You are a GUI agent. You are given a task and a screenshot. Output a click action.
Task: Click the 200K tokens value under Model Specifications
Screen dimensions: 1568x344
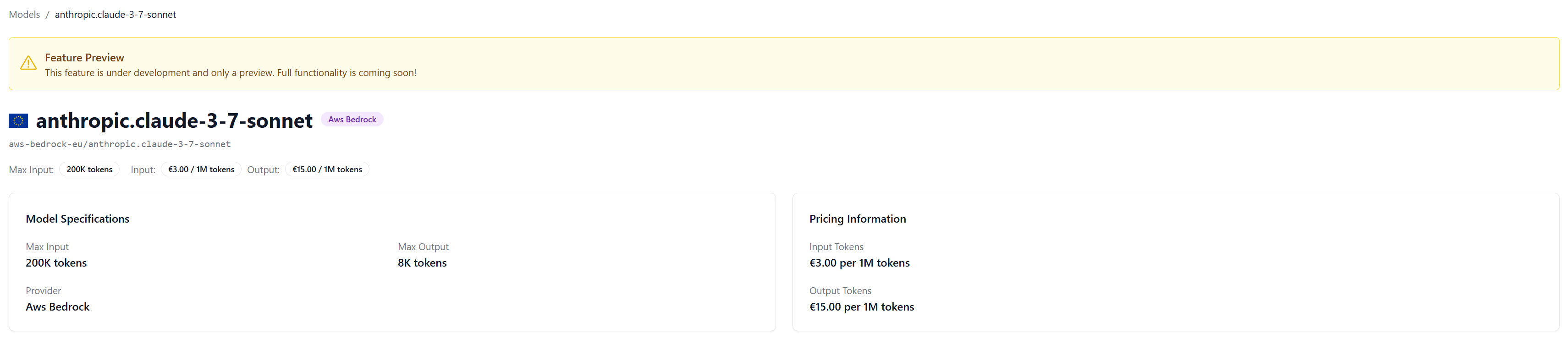(56, 263)
